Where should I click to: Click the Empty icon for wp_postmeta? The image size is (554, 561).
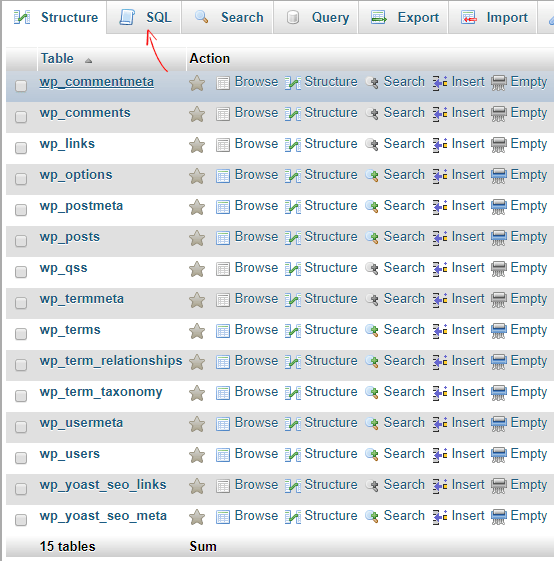coord(499,207)
